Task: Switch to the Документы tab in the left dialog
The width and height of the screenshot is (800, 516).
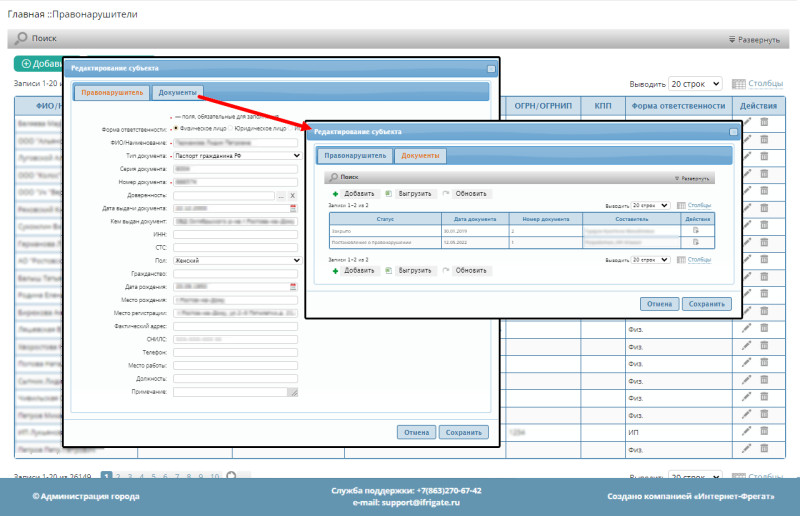Action: [x=177, y=93]
